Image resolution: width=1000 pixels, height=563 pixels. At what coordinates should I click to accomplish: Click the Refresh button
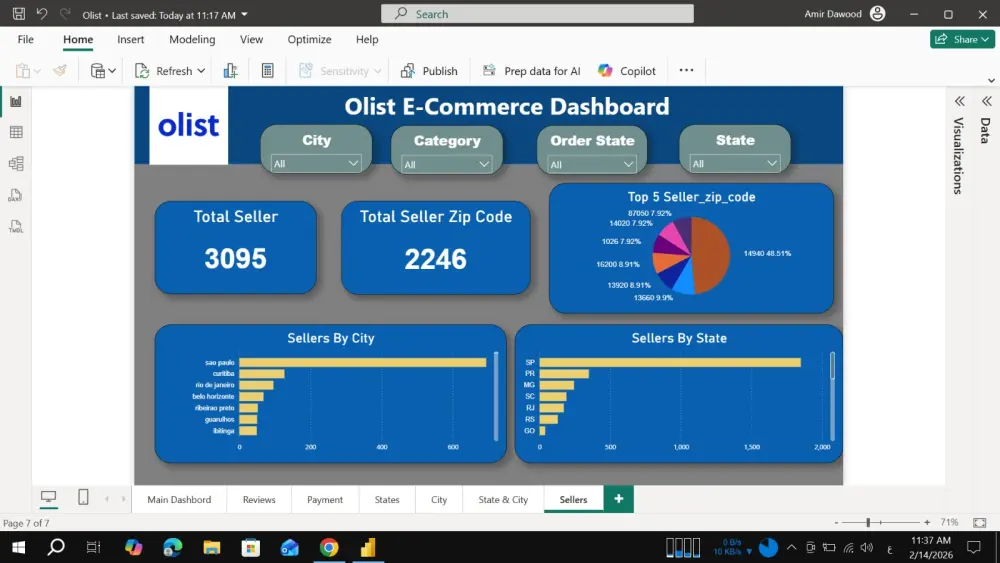click(x=163, y=71)
